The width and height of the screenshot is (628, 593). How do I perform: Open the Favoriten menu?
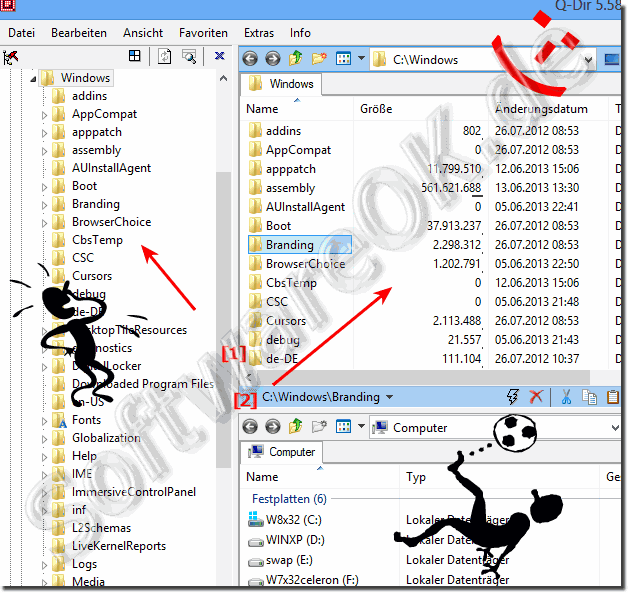coord(203,33)
